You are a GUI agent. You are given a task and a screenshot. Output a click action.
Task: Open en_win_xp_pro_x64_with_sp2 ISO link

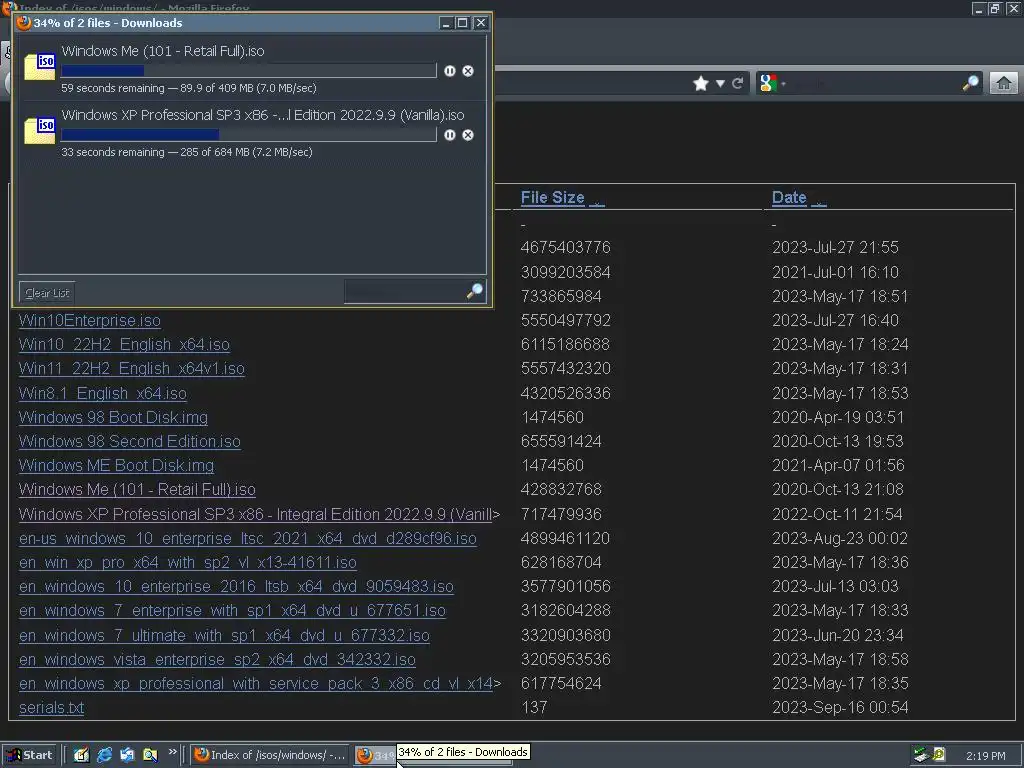tap(188, 562)
